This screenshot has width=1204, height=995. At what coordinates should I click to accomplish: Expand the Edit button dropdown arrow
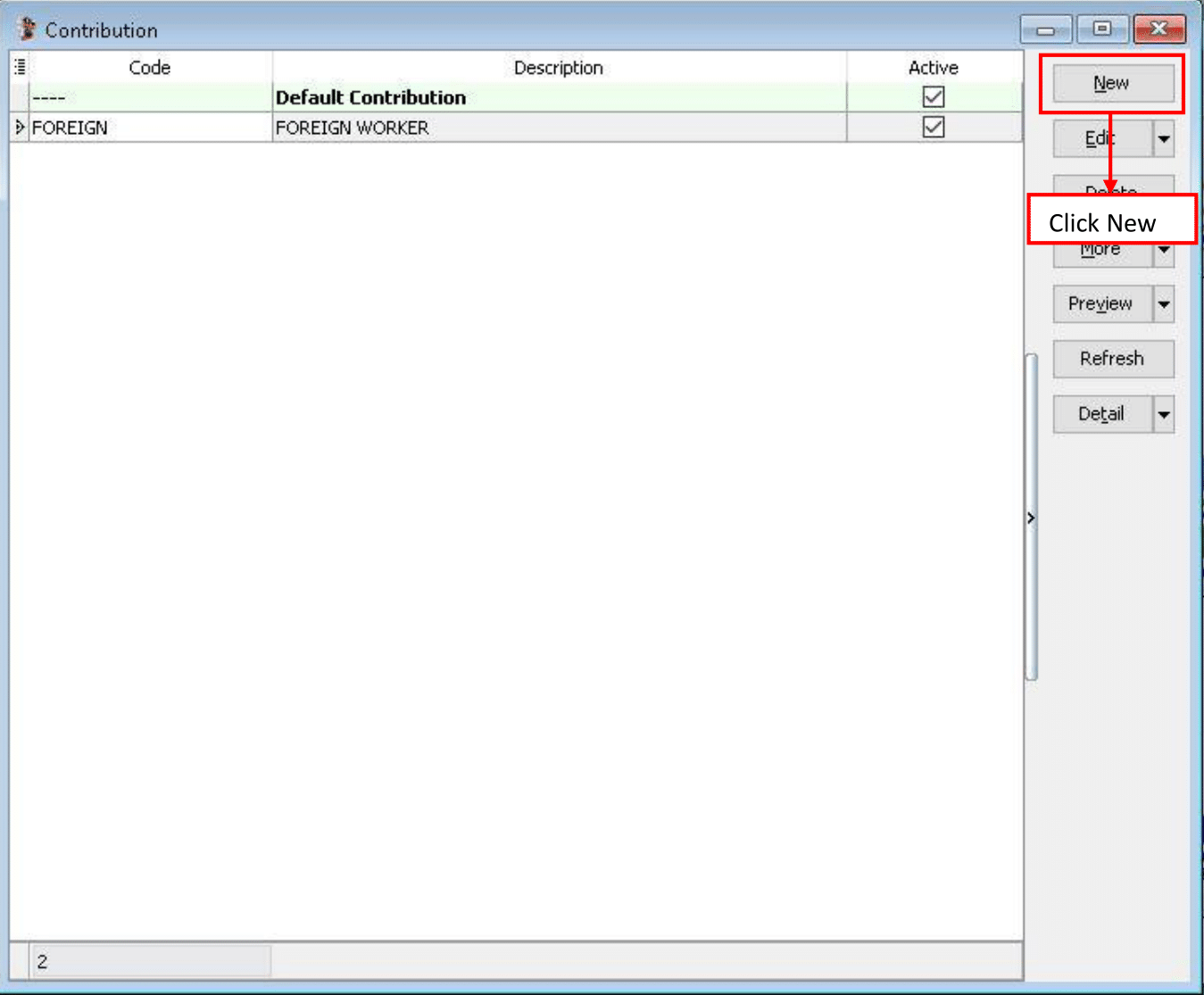click(x=1164, y=139)
